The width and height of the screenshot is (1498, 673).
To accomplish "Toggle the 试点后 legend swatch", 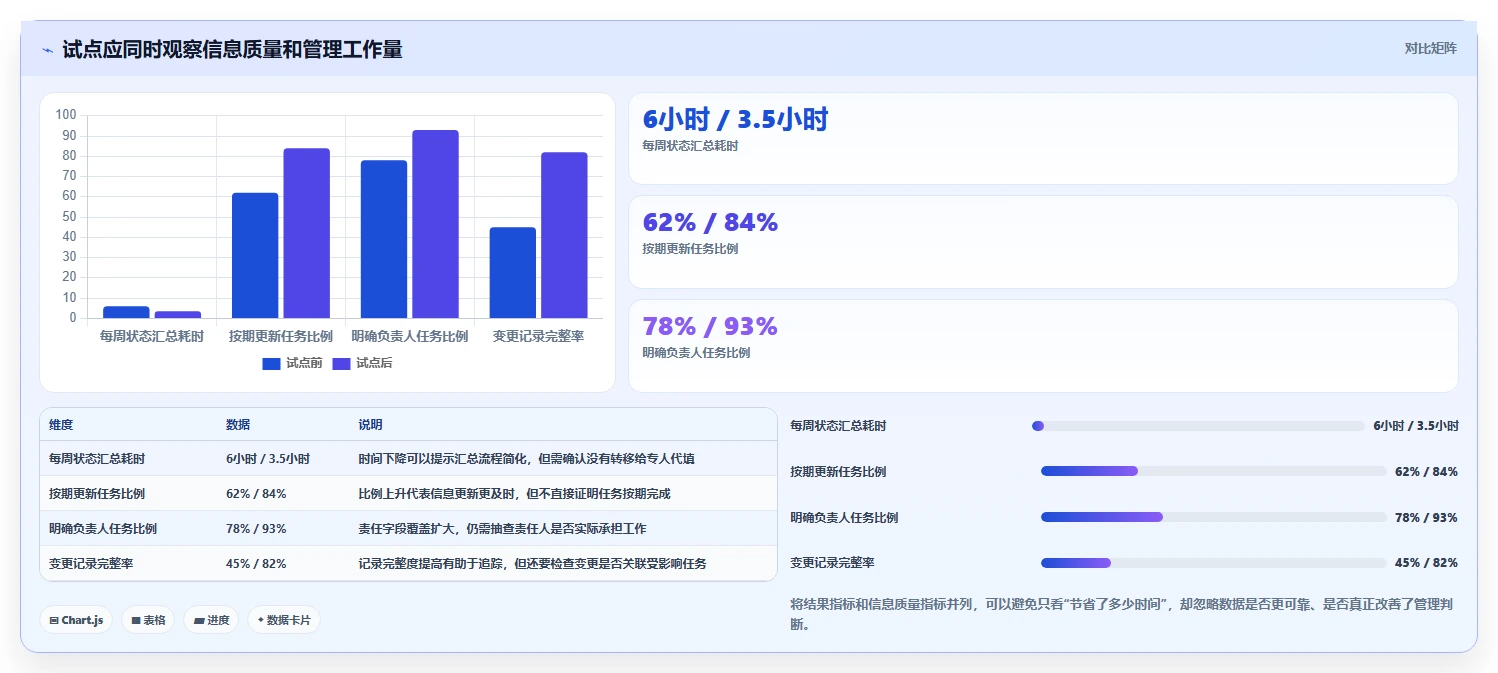I will tap(341, 363).
